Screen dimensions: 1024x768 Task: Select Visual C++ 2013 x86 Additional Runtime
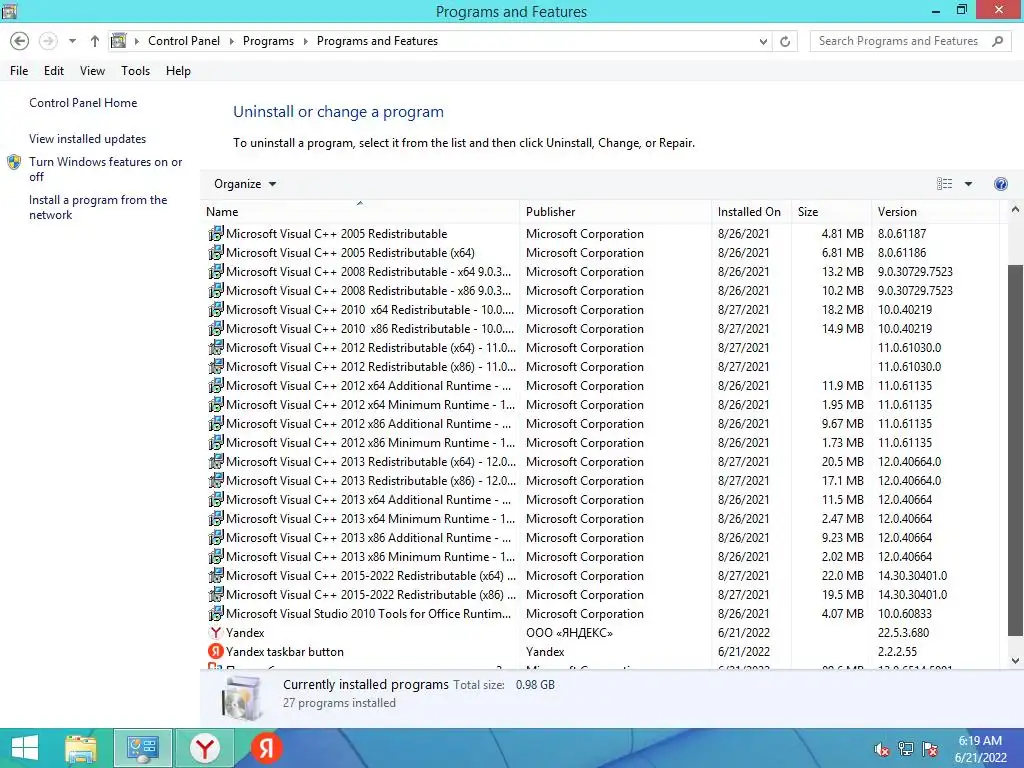[x=601, y=537]
